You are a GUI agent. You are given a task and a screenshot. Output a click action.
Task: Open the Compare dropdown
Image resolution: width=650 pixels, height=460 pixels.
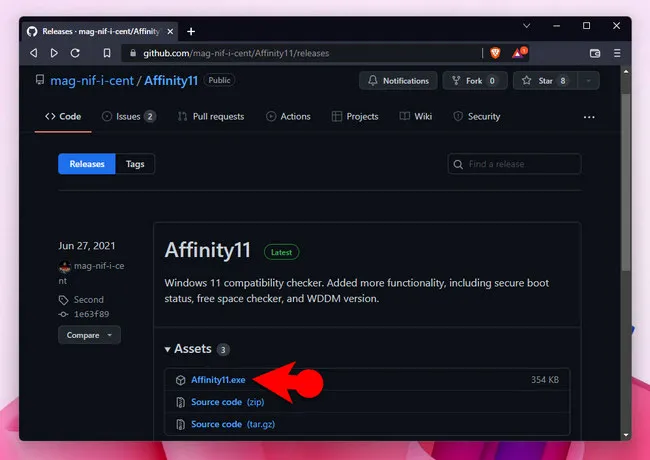[89, 335]
